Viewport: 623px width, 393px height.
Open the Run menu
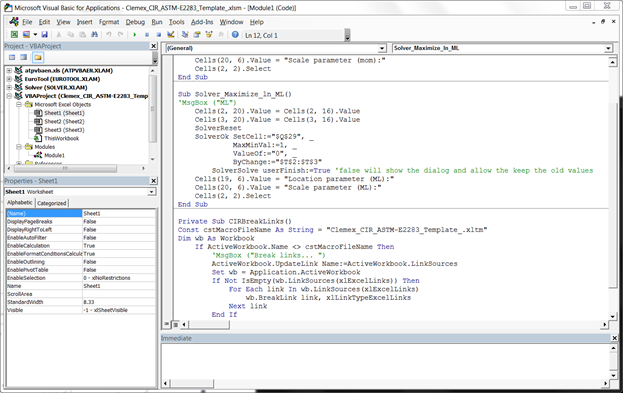157,22
